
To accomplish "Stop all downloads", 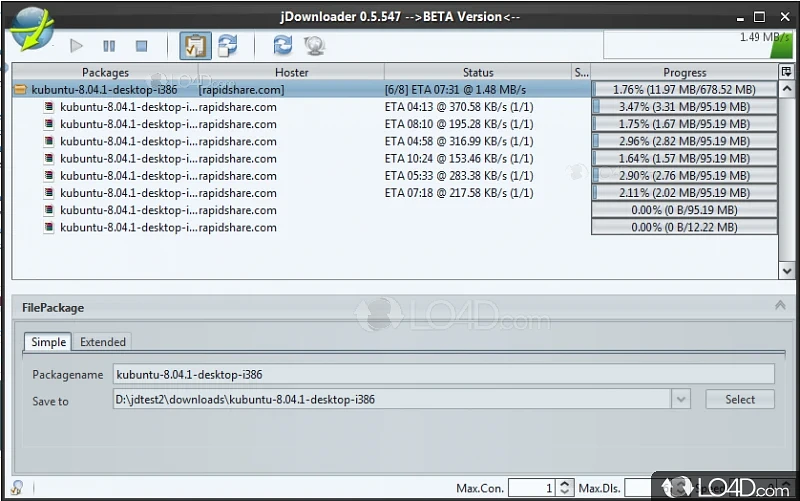I will (141, 46).
